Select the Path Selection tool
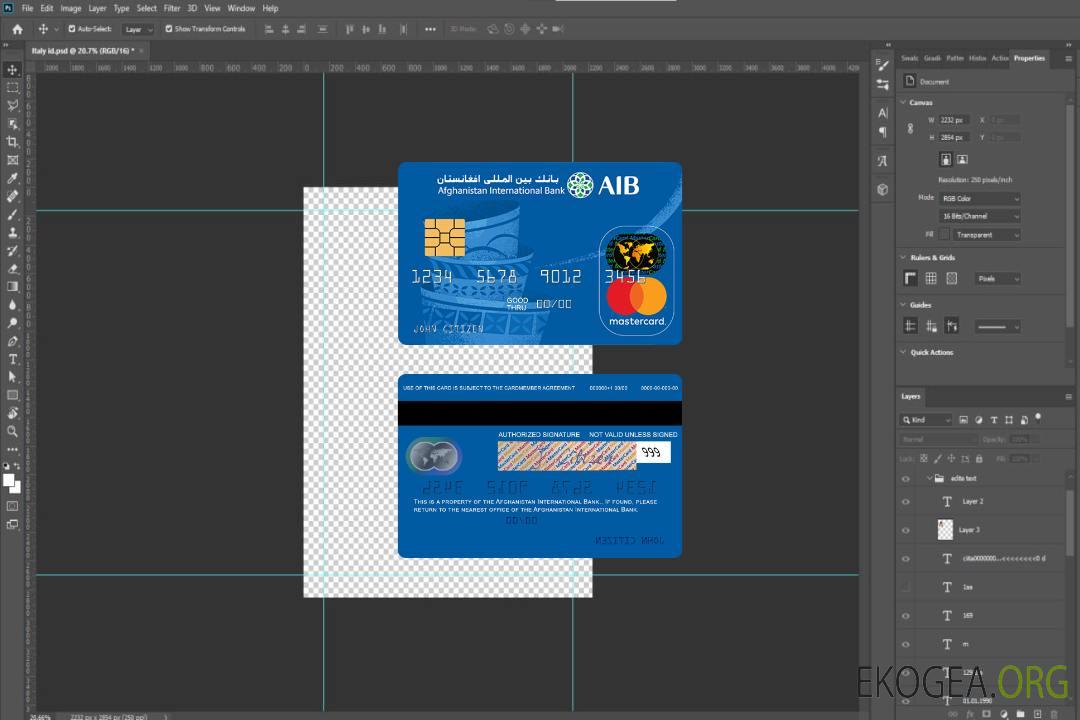Screen dimensions: 1080x720 [12, 377]
